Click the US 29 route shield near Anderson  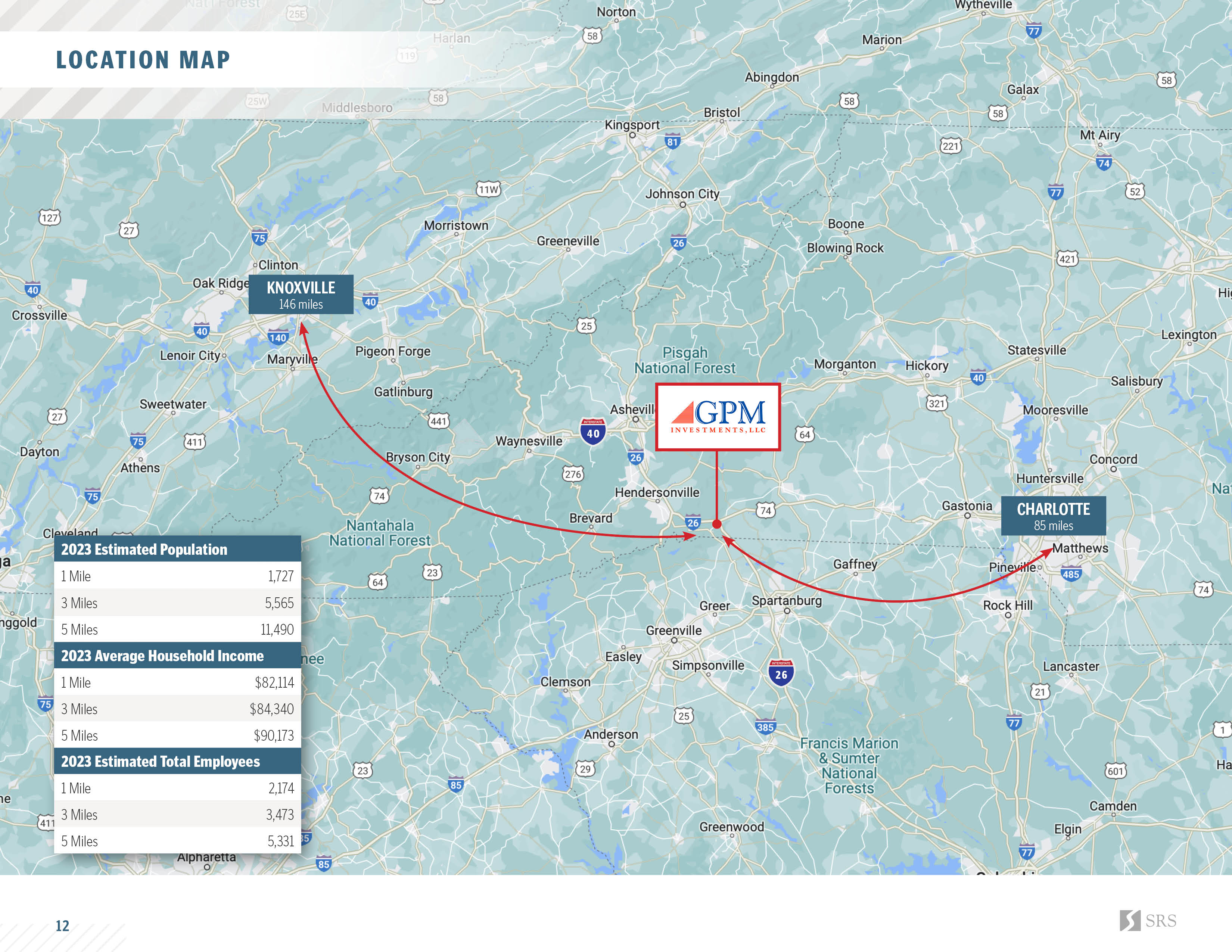[x=585, y=769]
